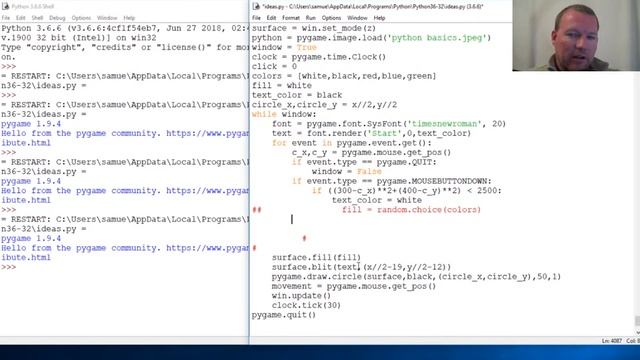This screenshot has width=640, height=360.
Task: Open File menu in Python Shell window
Action: 6,18
